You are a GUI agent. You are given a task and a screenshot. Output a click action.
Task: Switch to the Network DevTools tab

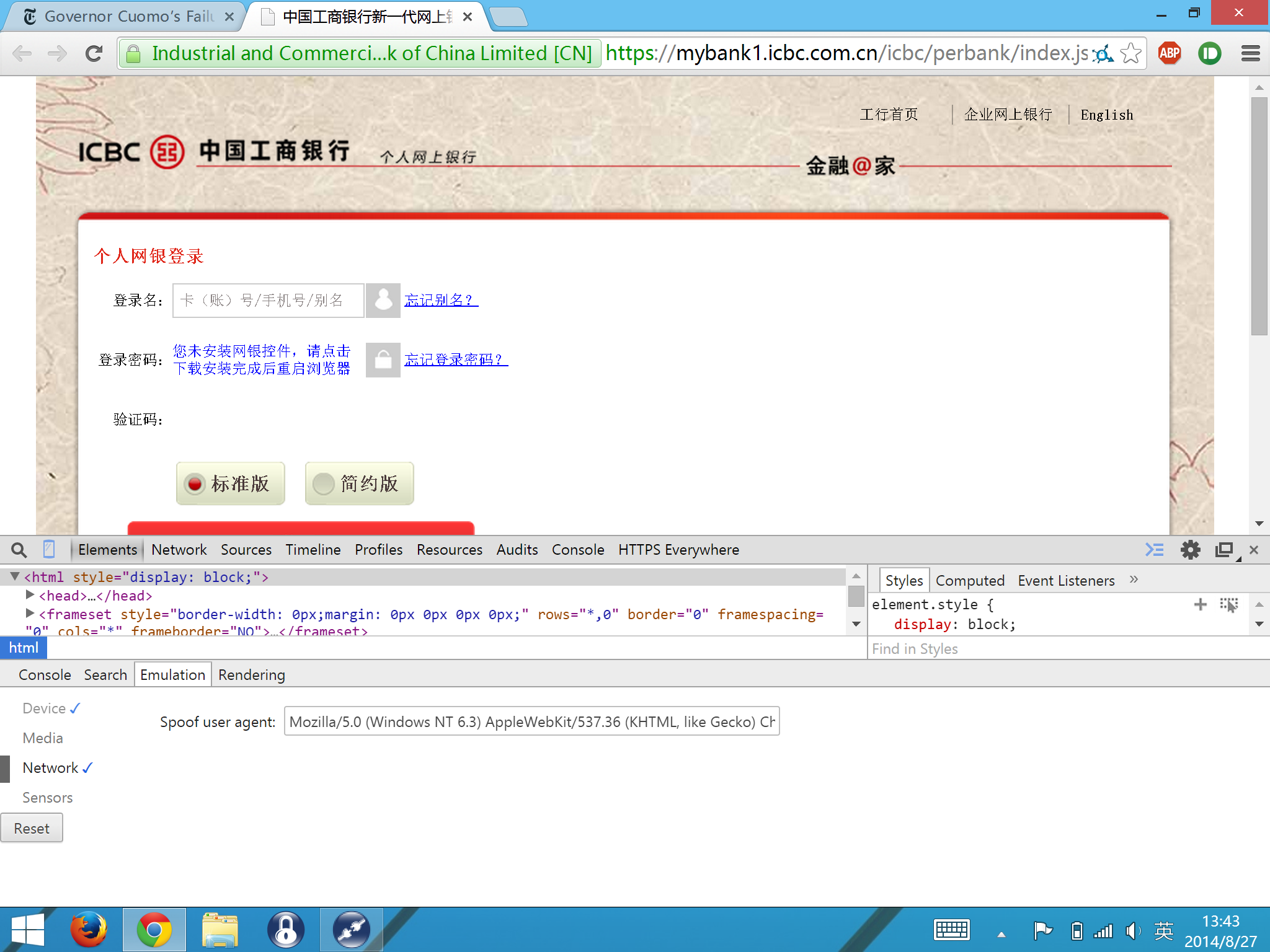[179, 550]
